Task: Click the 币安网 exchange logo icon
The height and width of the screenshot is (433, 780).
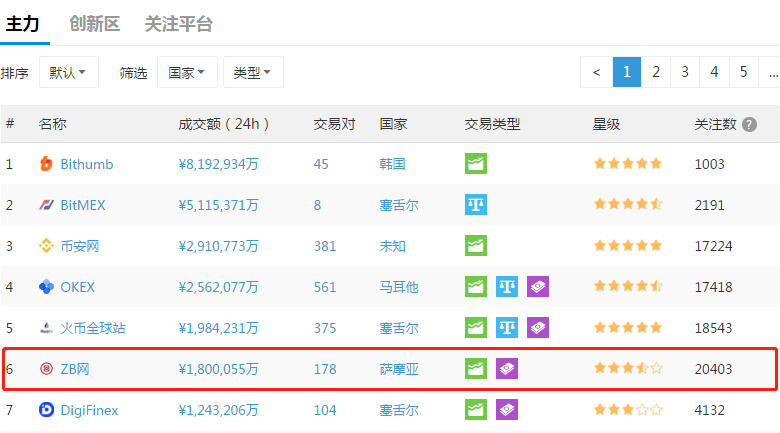Action: coord(46,246)
